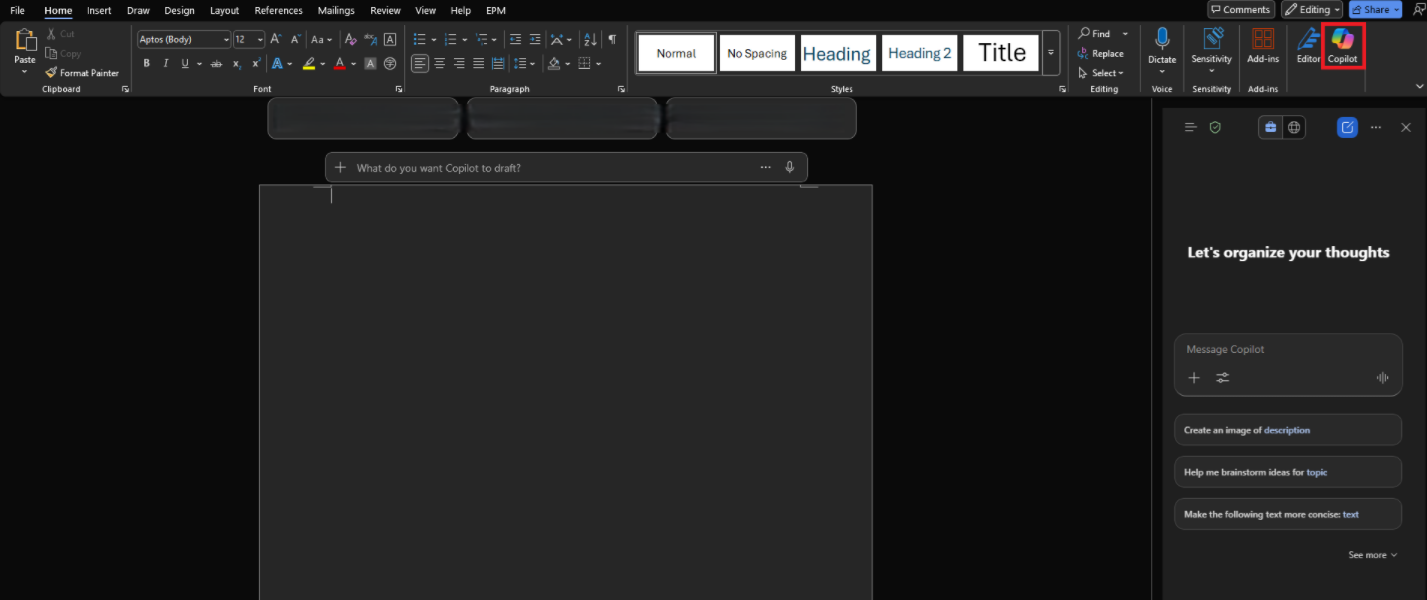The width and height of the screenshot is (1427, 600).
Task: Open the File tab
Action: (17, 10)
